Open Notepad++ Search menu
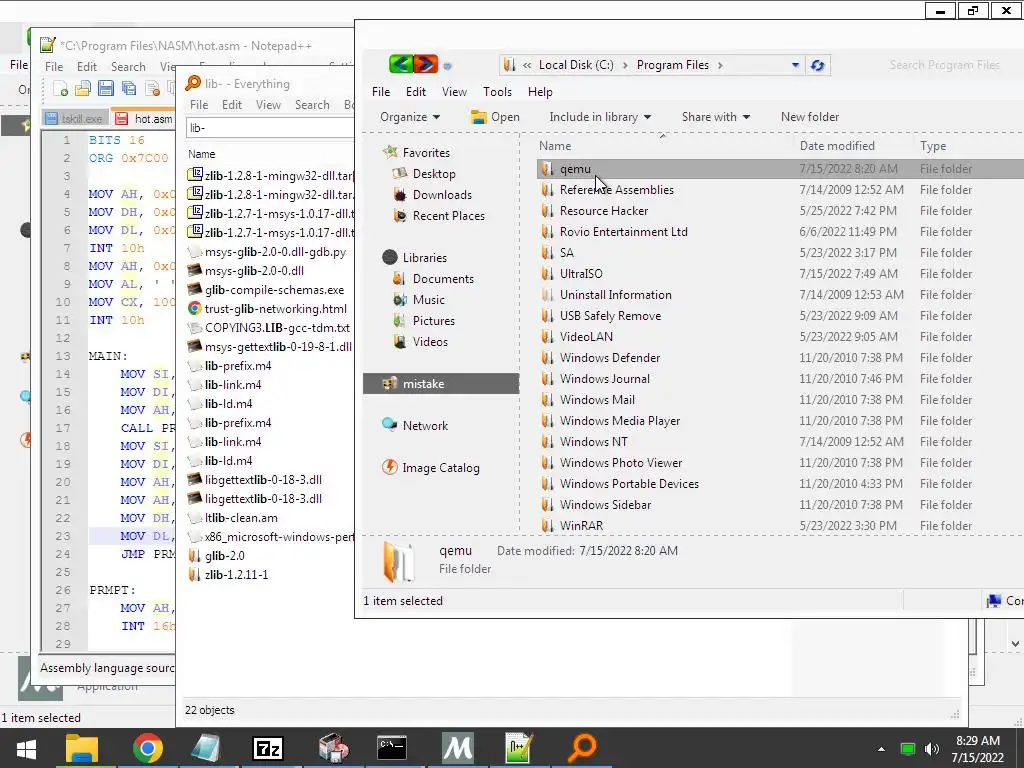This screenshot has height=768, width=1024. pyautogui.click(x=128, y=67)
